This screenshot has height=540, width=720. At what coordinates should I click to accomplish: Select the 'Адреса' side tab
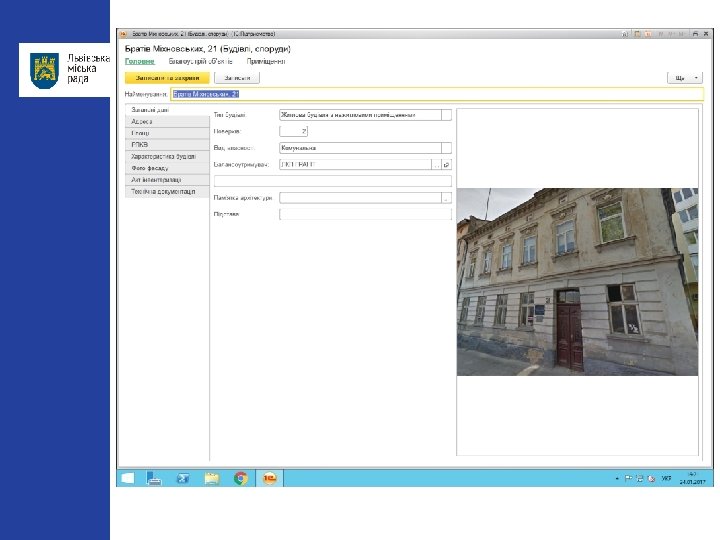click(x=167, y=122)
